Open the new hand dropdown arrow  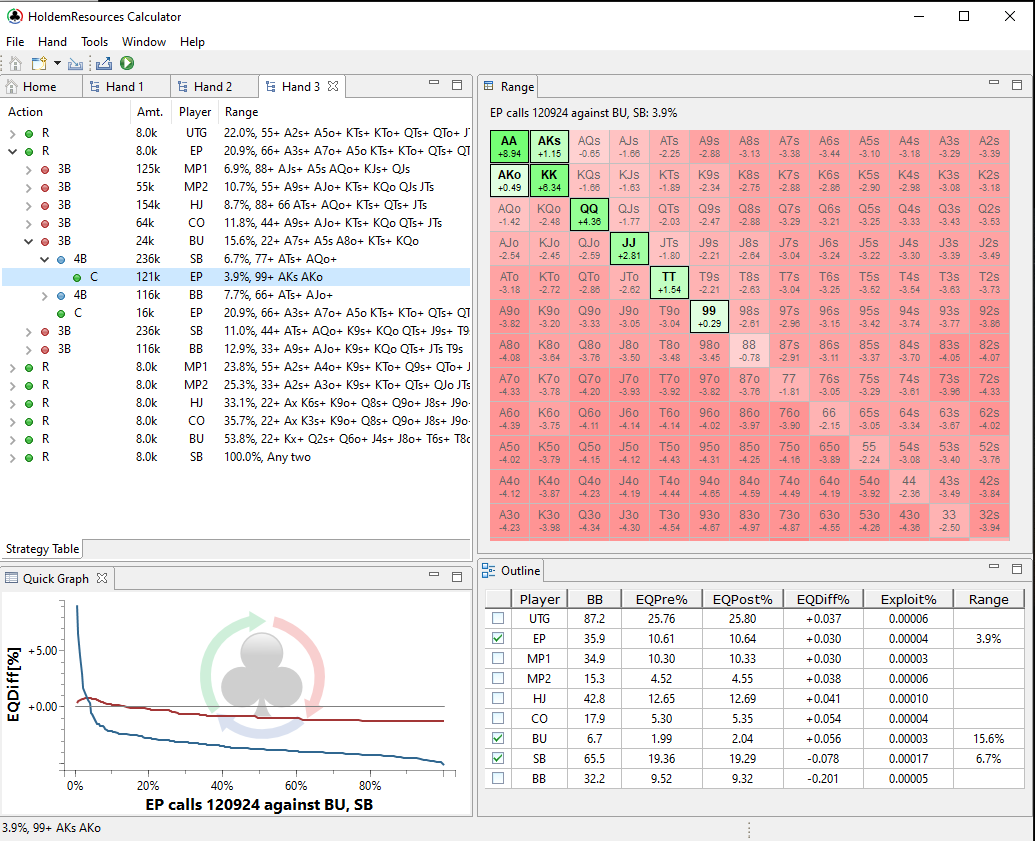tap(57, 63)
